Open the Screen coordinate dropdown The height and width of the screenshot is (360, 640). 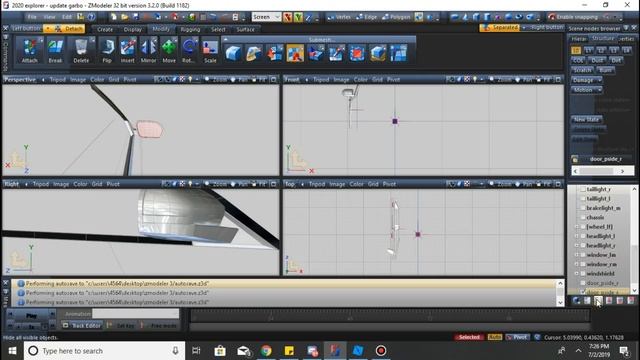coord(266,17)
